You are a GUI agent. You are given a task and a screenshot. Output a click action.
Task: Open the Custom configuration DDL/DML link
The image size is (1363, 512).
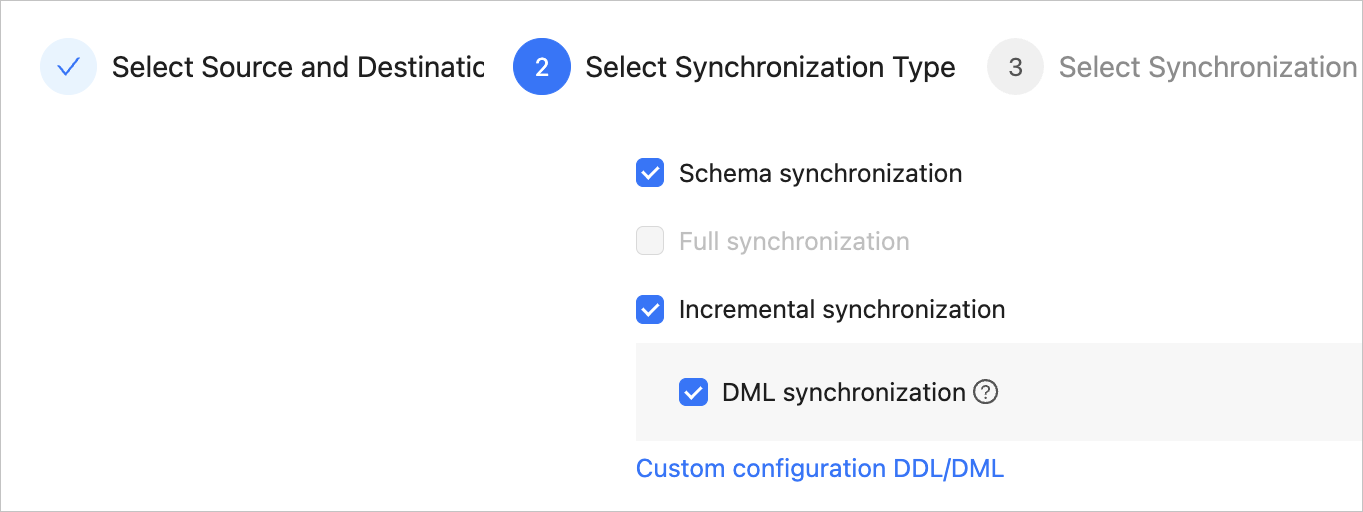(819, 468)
